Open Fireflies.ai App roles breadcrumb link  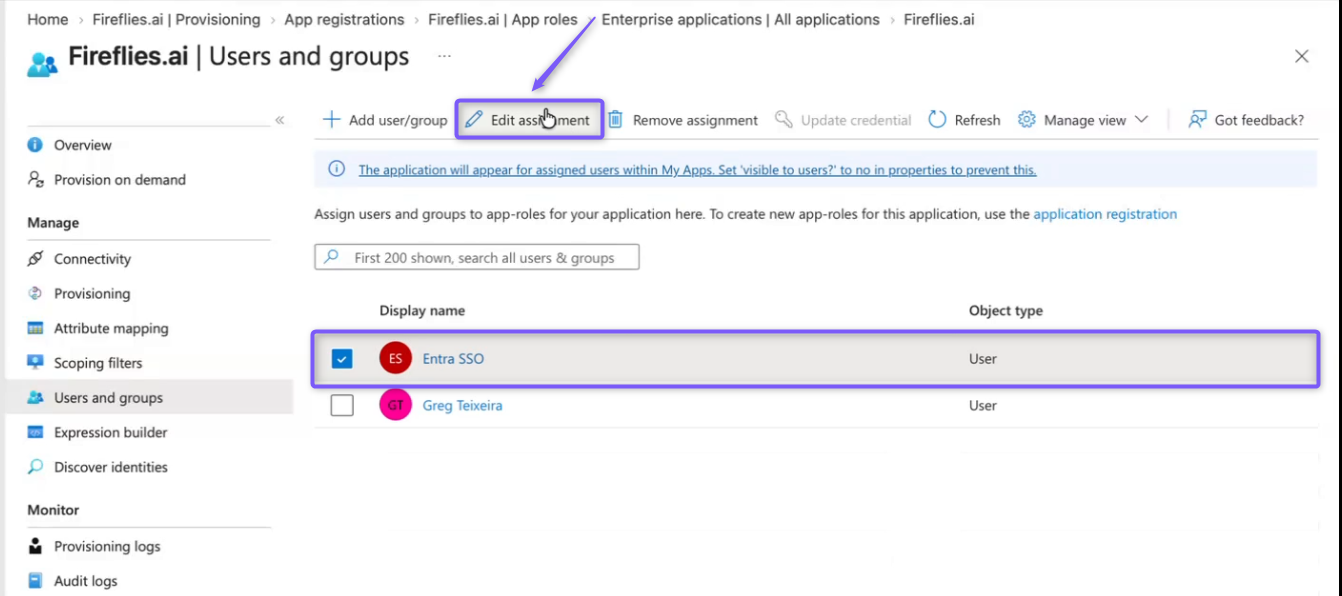(x=503, y=19)
